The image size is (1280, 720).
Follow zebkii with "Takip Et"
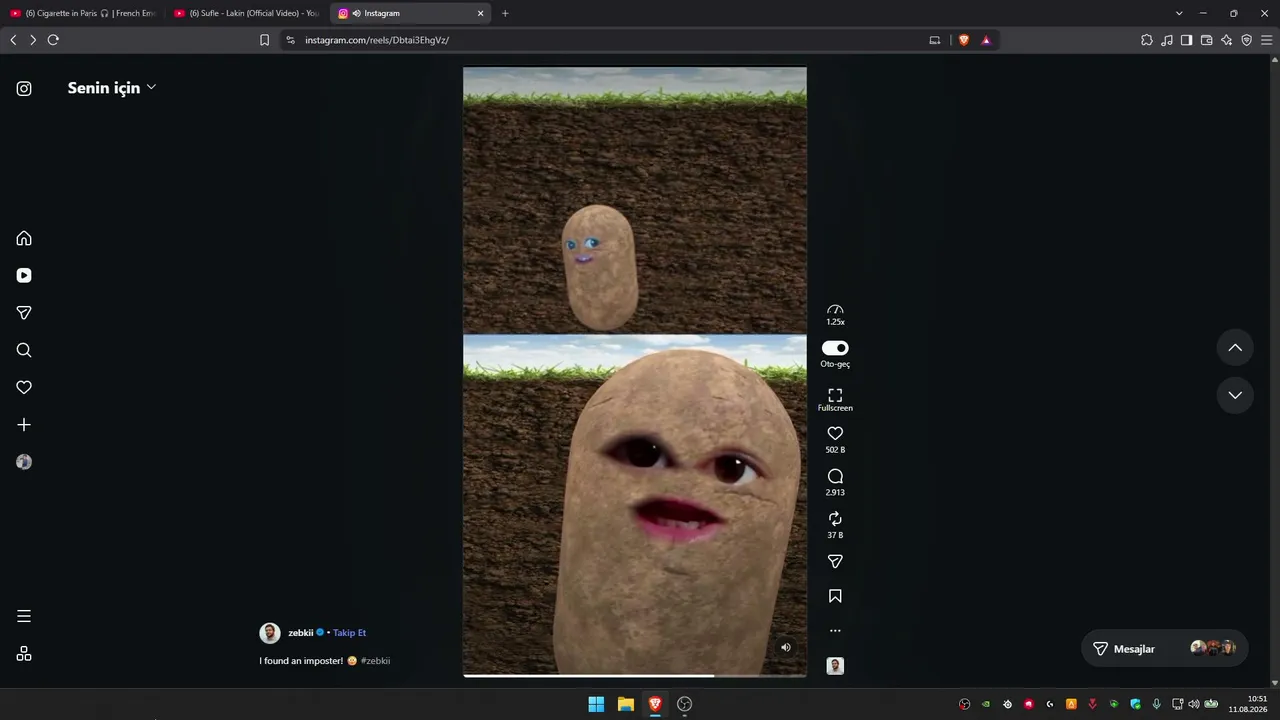pos(350,633)
